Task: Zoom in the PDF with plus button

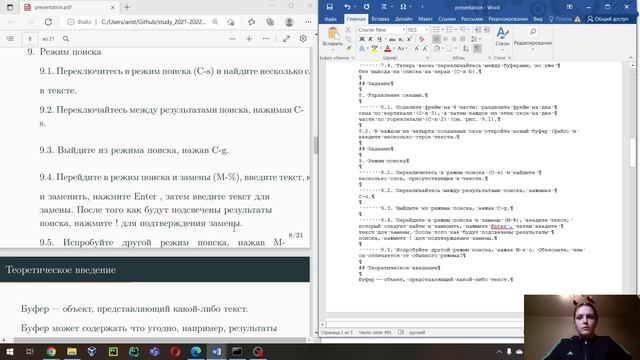Action: pos(249,39)
